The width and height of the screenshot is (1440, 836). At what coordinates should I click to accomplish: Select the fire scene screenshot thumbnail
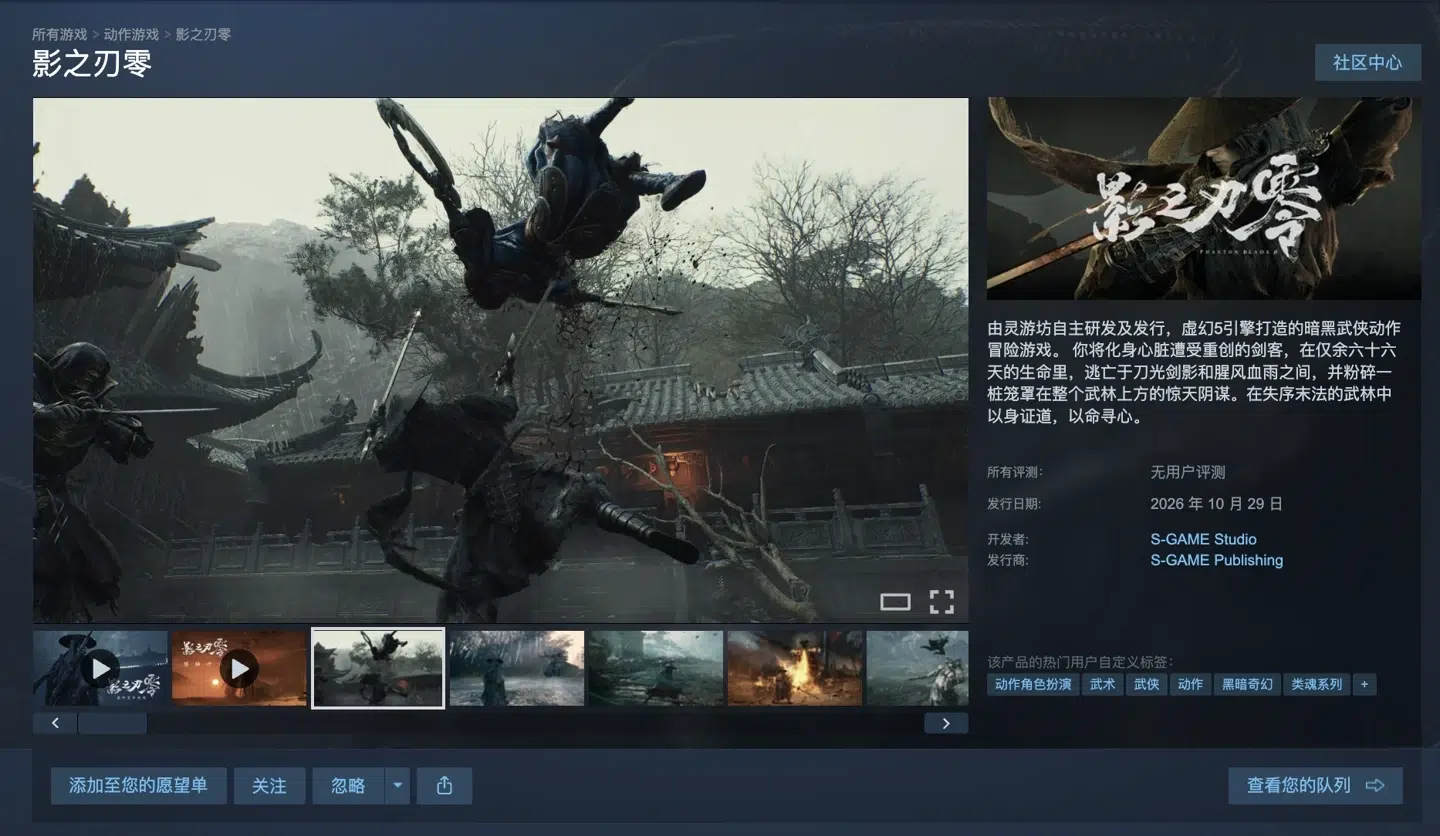pos(795,668)
